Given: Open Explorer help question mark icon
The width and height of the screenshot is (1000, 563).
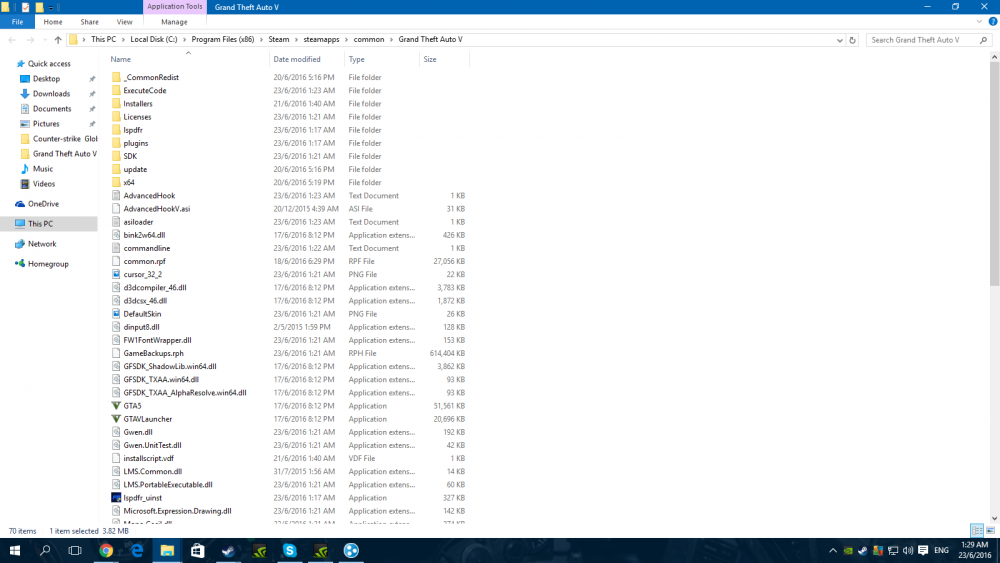Looking at the screenshot, I should point(992,22).
